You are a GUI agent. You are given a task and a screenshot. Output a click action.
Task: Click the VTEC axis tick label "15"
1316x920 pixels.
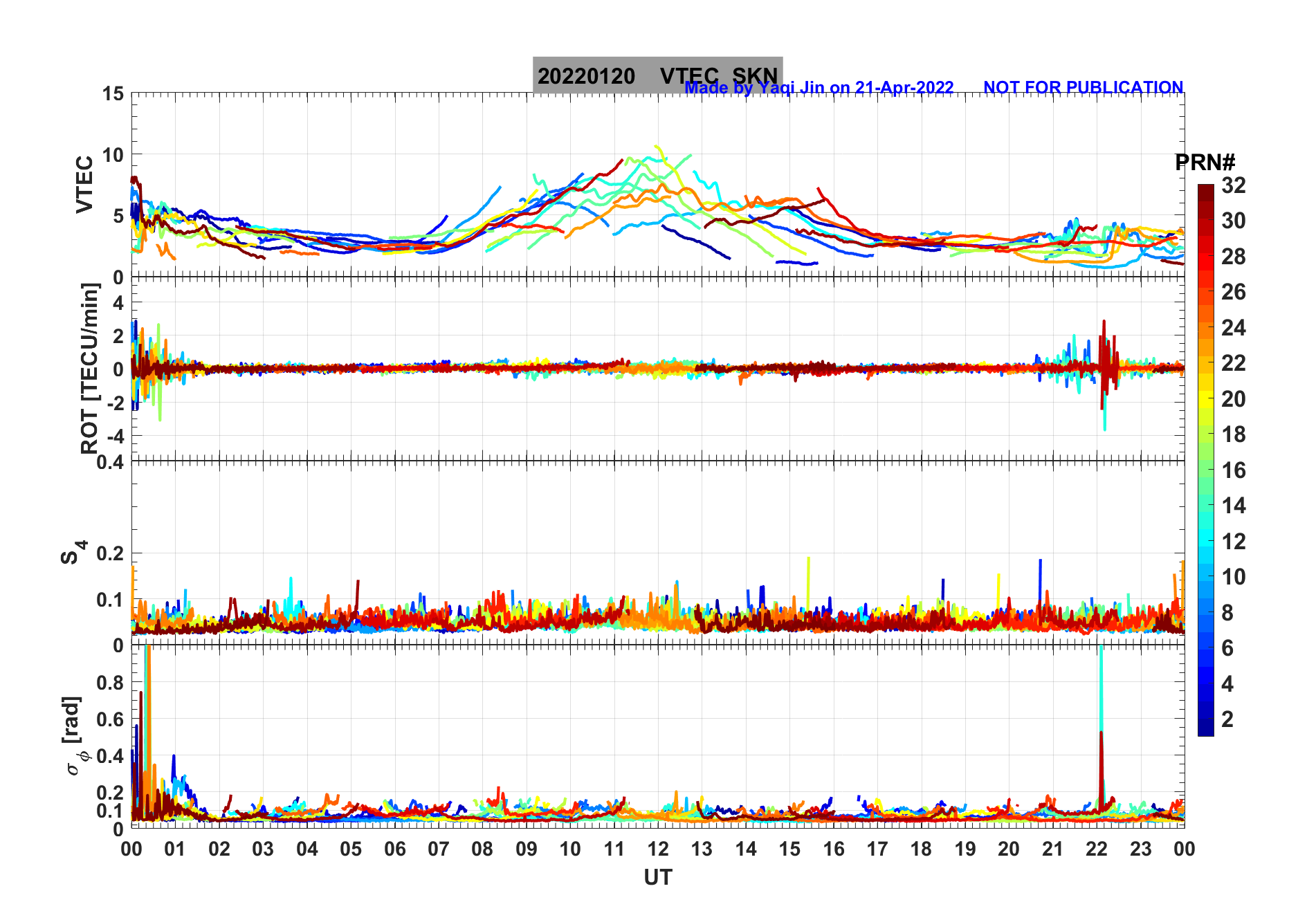coord(113,94)
